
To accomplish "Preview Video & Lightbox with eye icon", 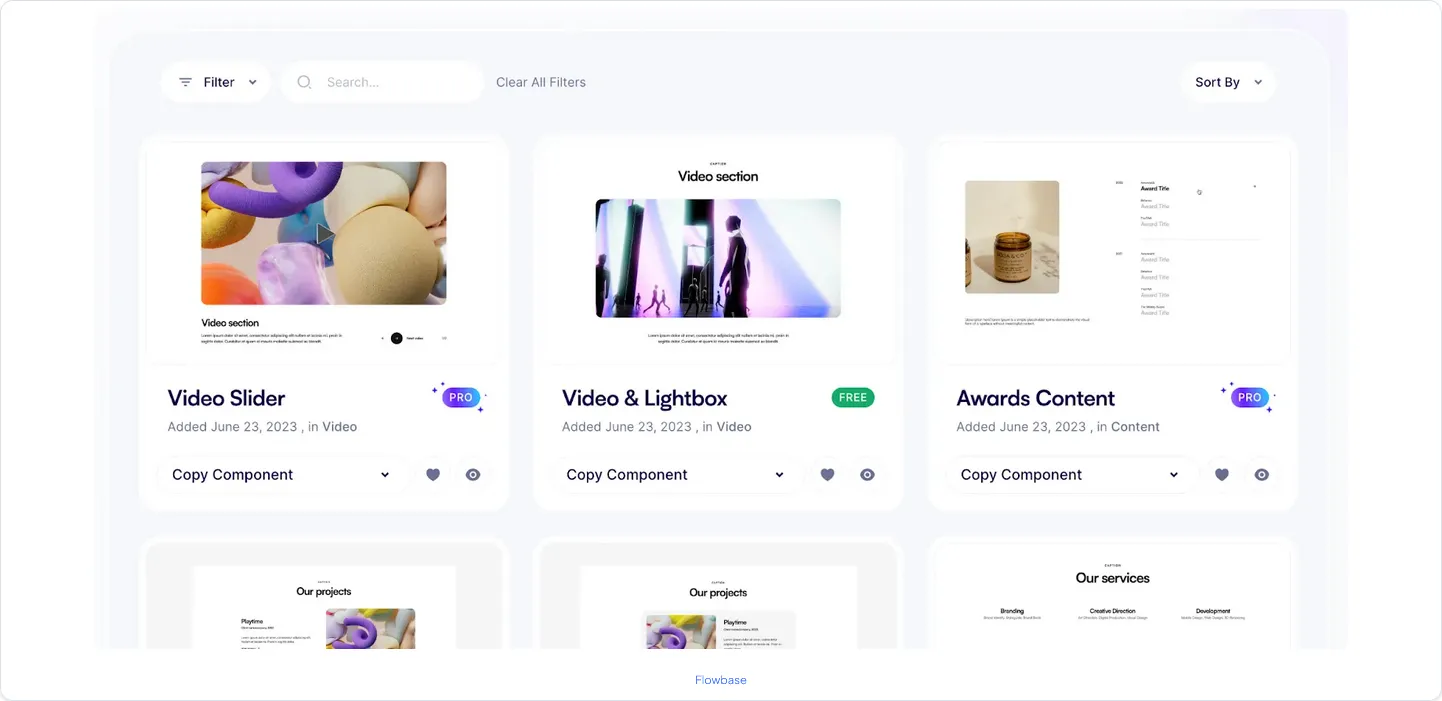I will click(x=867, y=475).
